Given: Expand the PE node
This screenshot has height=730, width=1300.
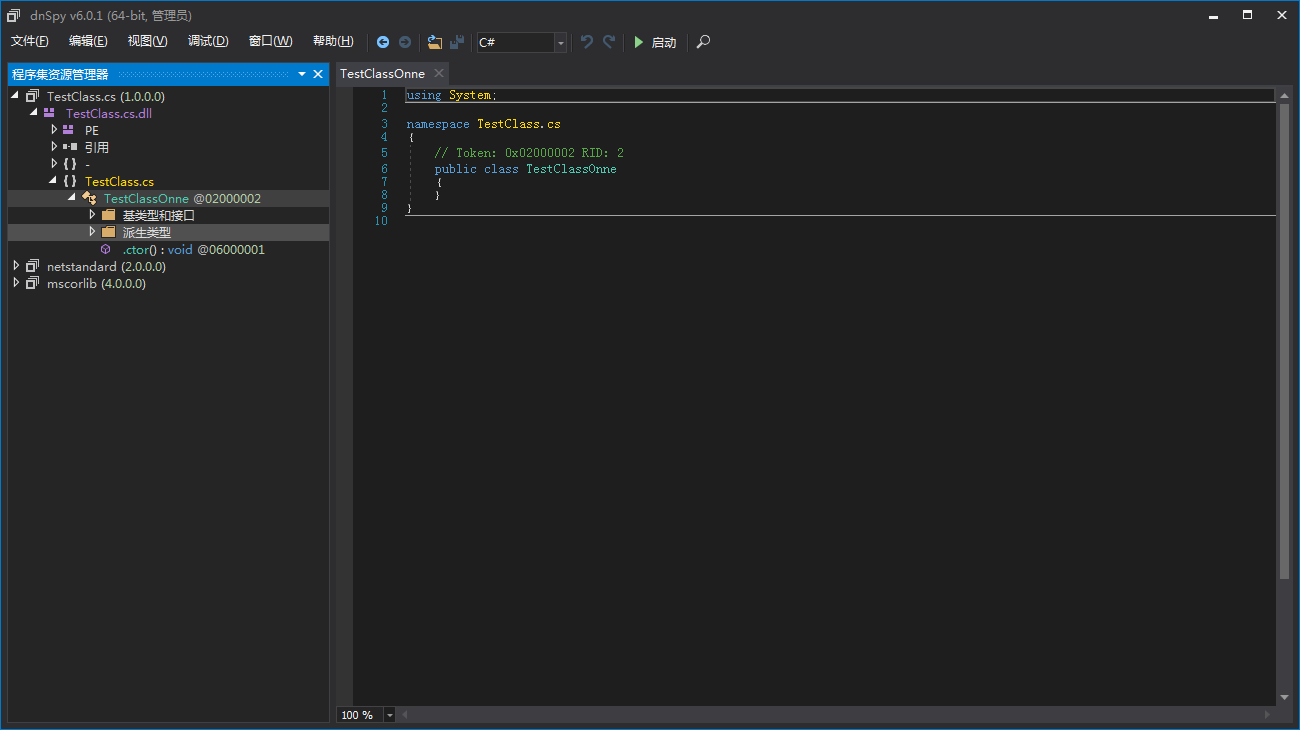Looking at the screenshot, I should pyautogui.click(x=54, y=131).
